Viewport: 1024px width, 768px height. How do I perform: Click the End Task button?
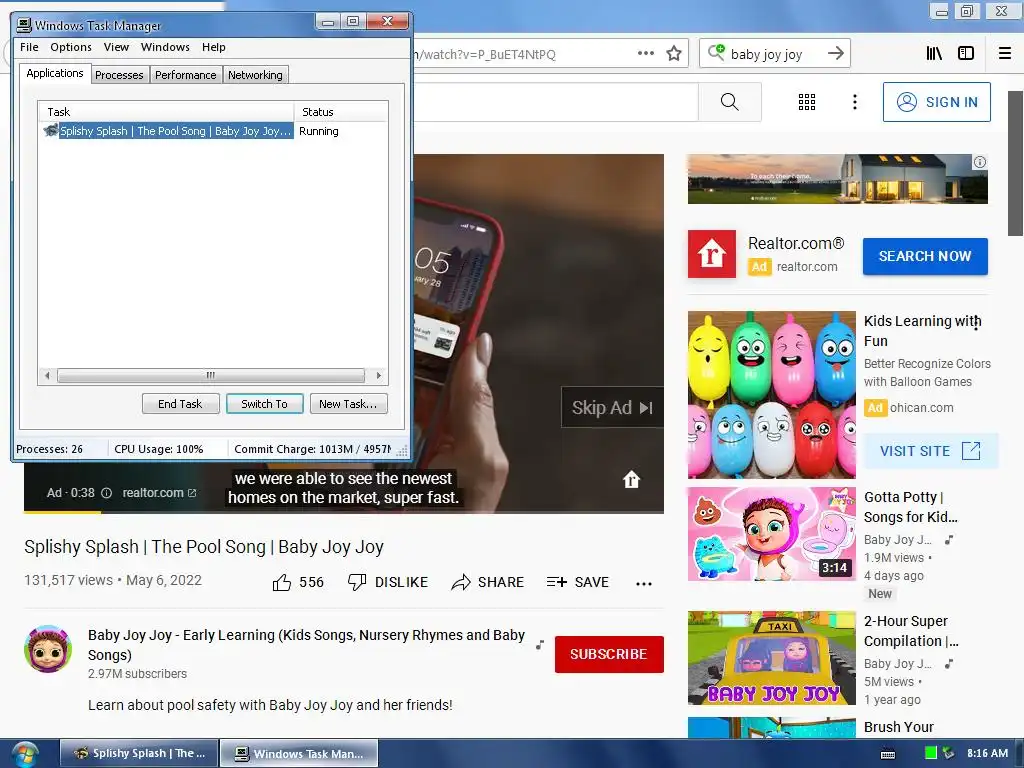tap(180, 404)
